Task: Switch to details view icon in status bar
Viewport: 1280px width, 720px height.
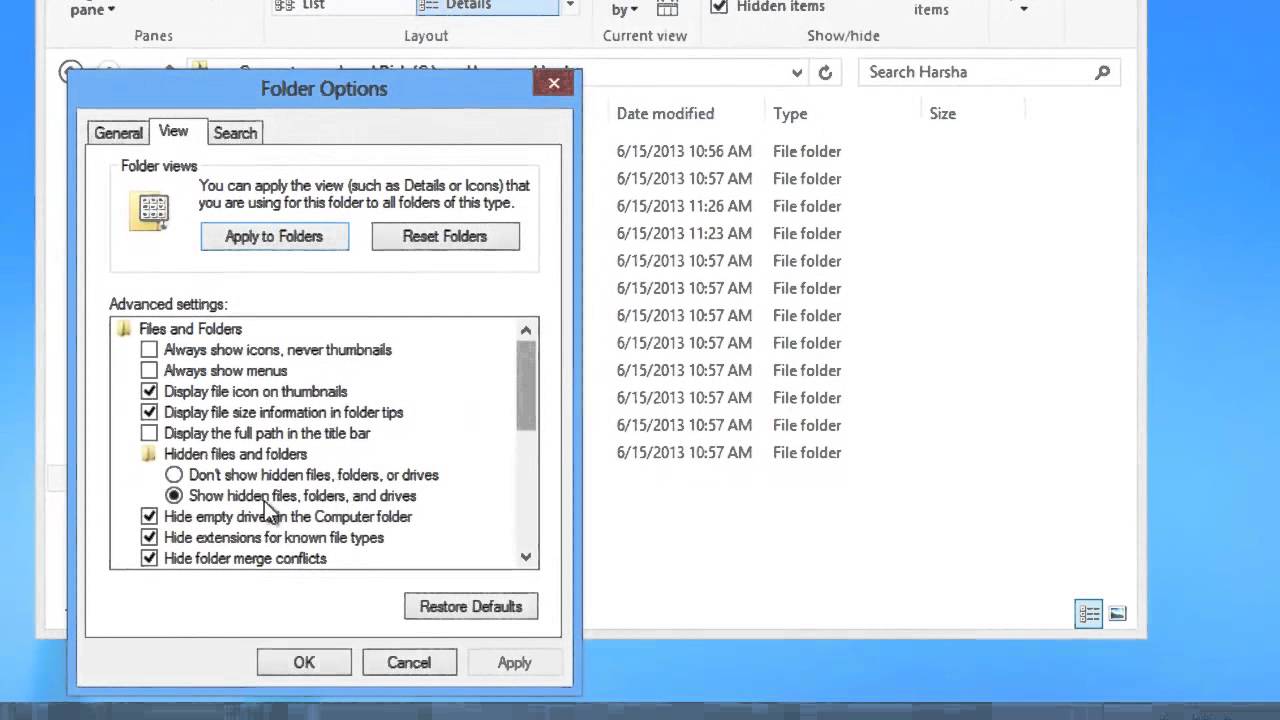Action: pyautogui.click(x=1089, y=614)
